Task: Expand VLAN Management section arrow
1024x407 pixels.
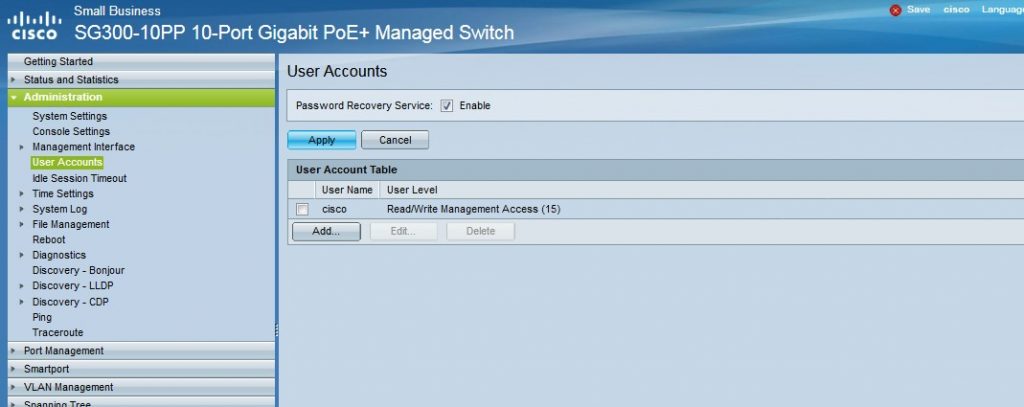Action: (x=13, y=387)
